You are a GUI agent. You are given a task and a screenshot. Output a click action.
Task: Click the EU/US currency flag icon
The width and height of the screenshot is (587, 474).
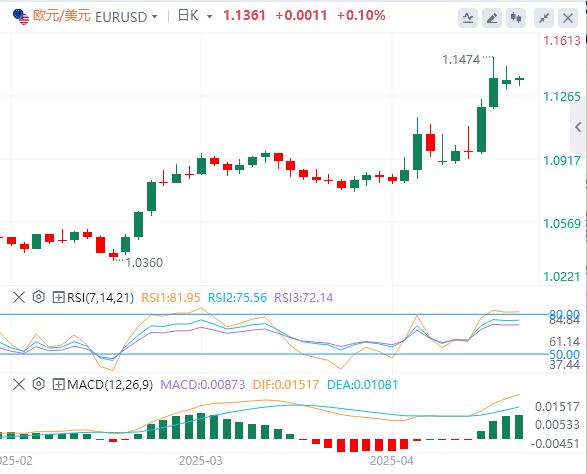[21, 17]
